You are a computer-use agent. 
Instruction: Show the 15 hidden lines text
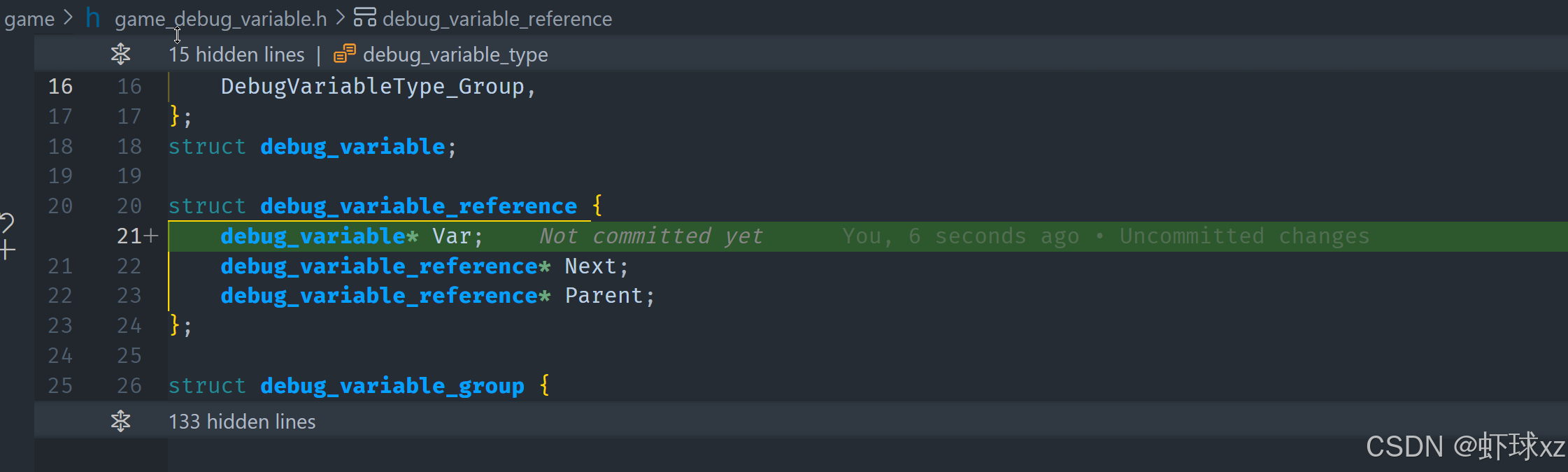click(236, 55)
